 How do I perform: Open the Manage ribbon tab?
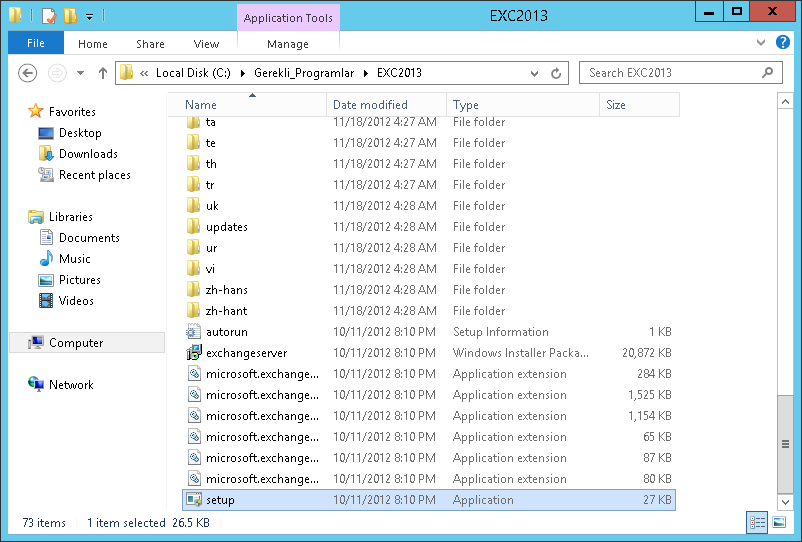[x=288, y=44]
